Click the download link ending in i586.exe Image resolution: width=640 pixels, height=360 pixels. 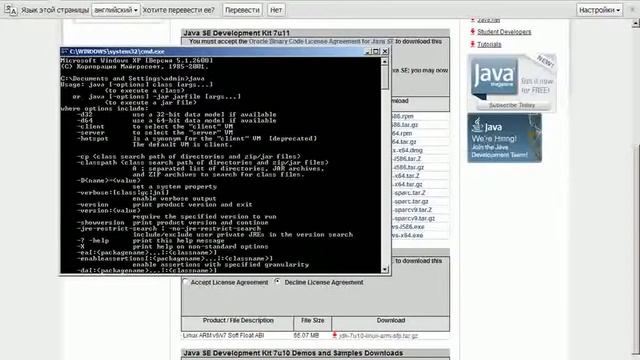click(x=408, y=227)
